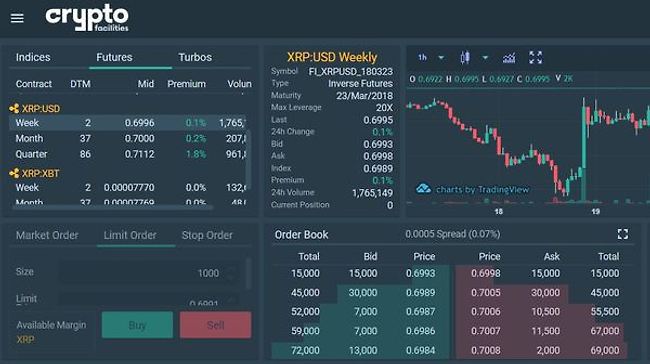Click the XRP:USD Weekly title
The image size is (650, 364).
pos(332,57)
